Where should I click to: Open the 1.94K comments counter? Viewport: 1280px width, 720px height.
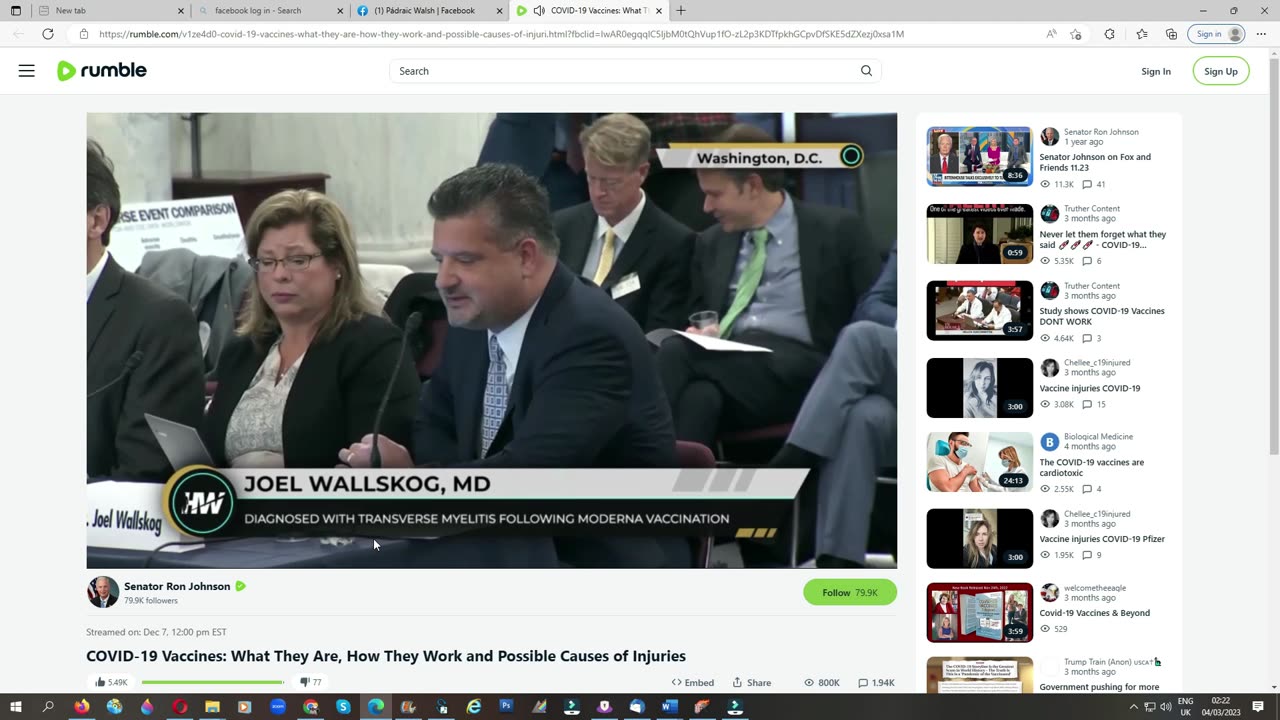[x=876, y=683]
